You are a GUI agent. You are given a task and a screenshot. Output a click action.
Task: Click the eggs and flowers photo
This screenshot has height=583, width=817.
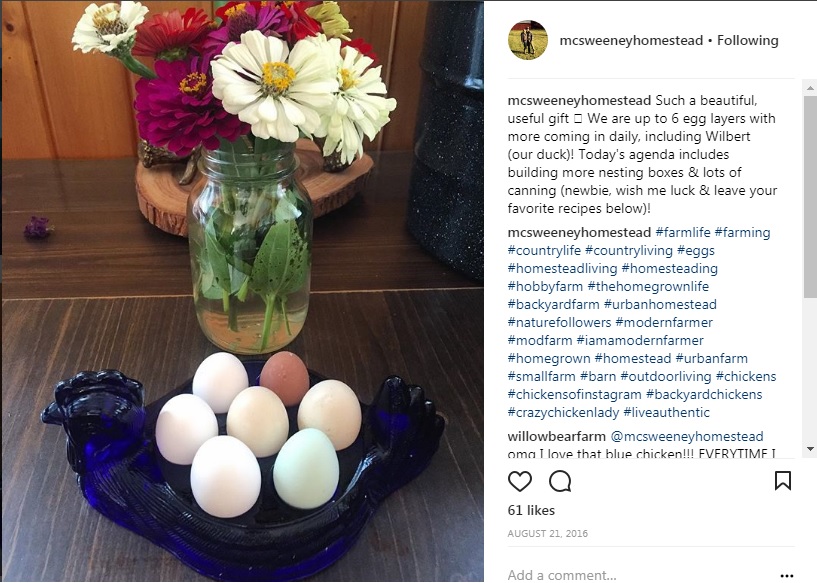(x=242, y=291)
